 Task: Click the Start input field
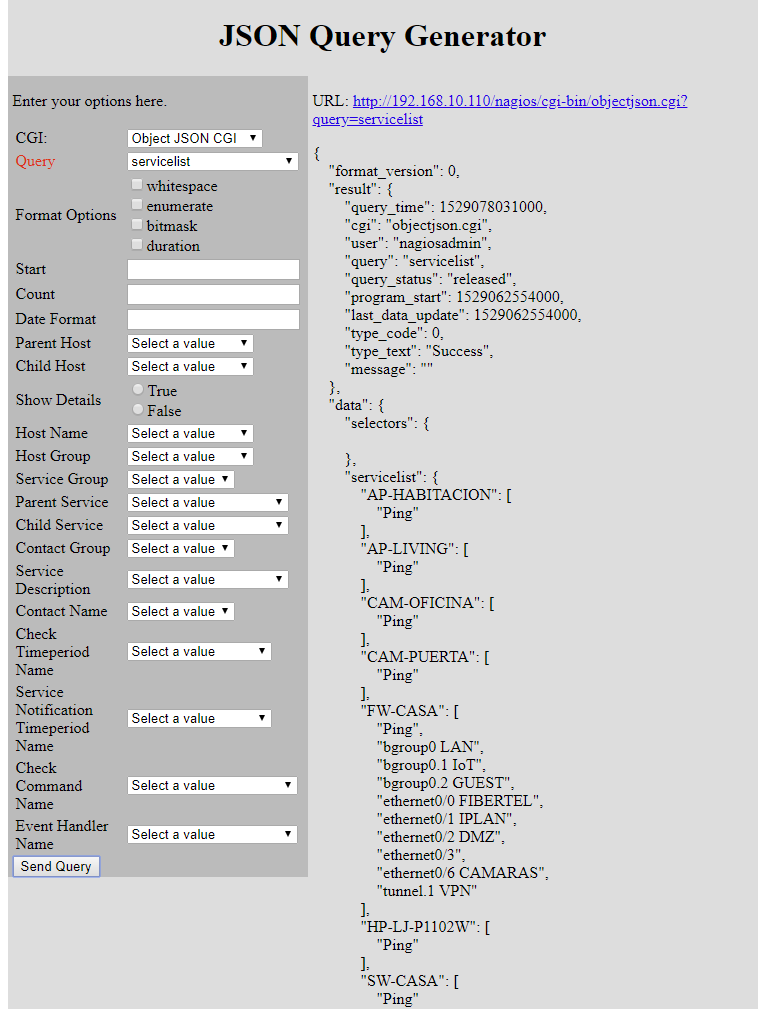(x=213, y=270)
